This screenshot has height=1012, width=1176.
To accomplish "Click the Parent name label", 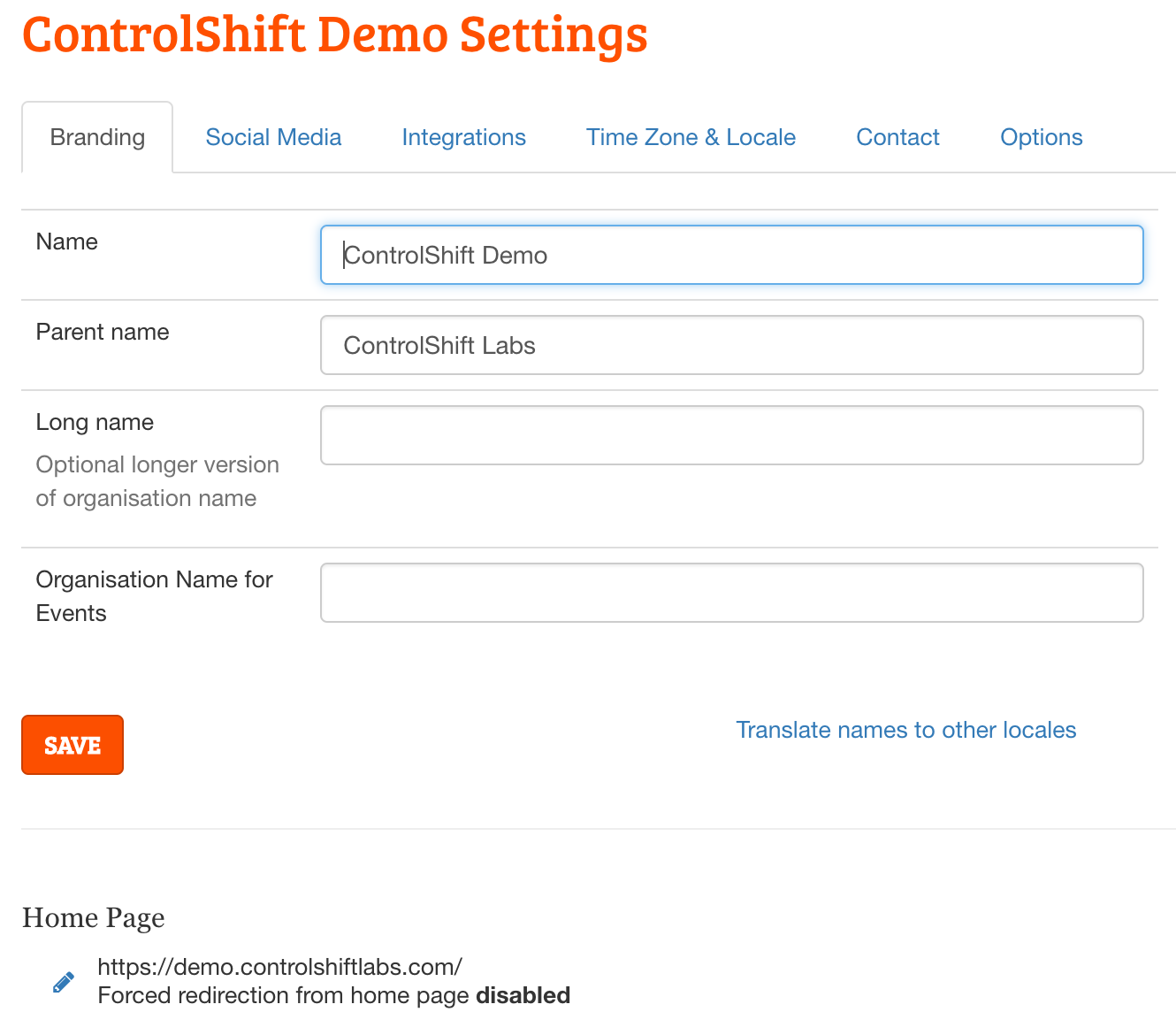I will 103,332.
